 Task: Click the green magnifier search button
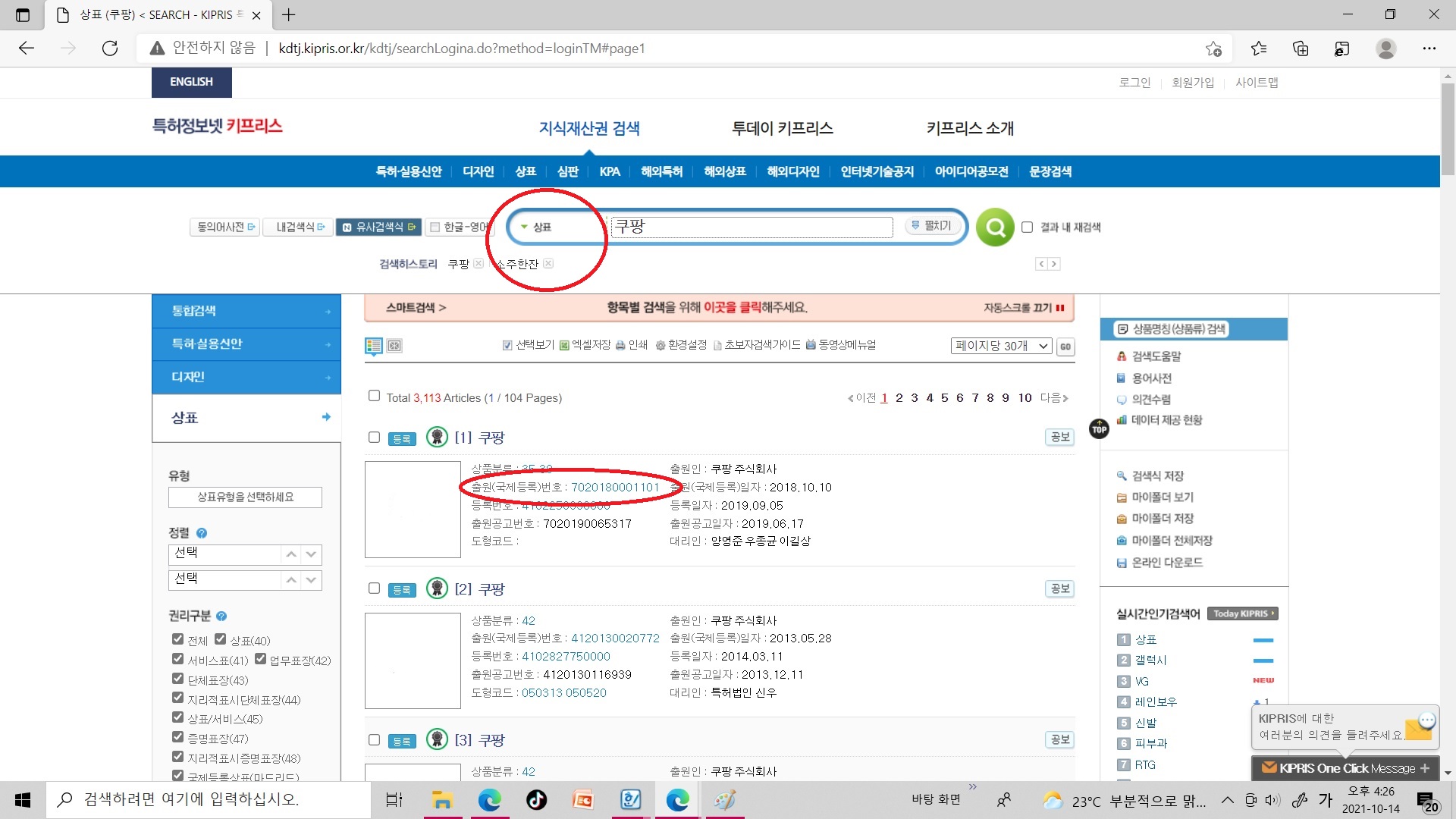tap(995, 227)
